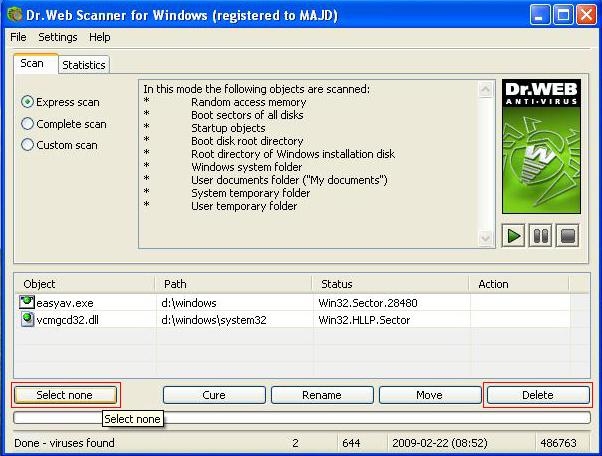This screenshot has width=602, height=456.
Task: Close the Dr.Web Scanner window
Action: 586,15
